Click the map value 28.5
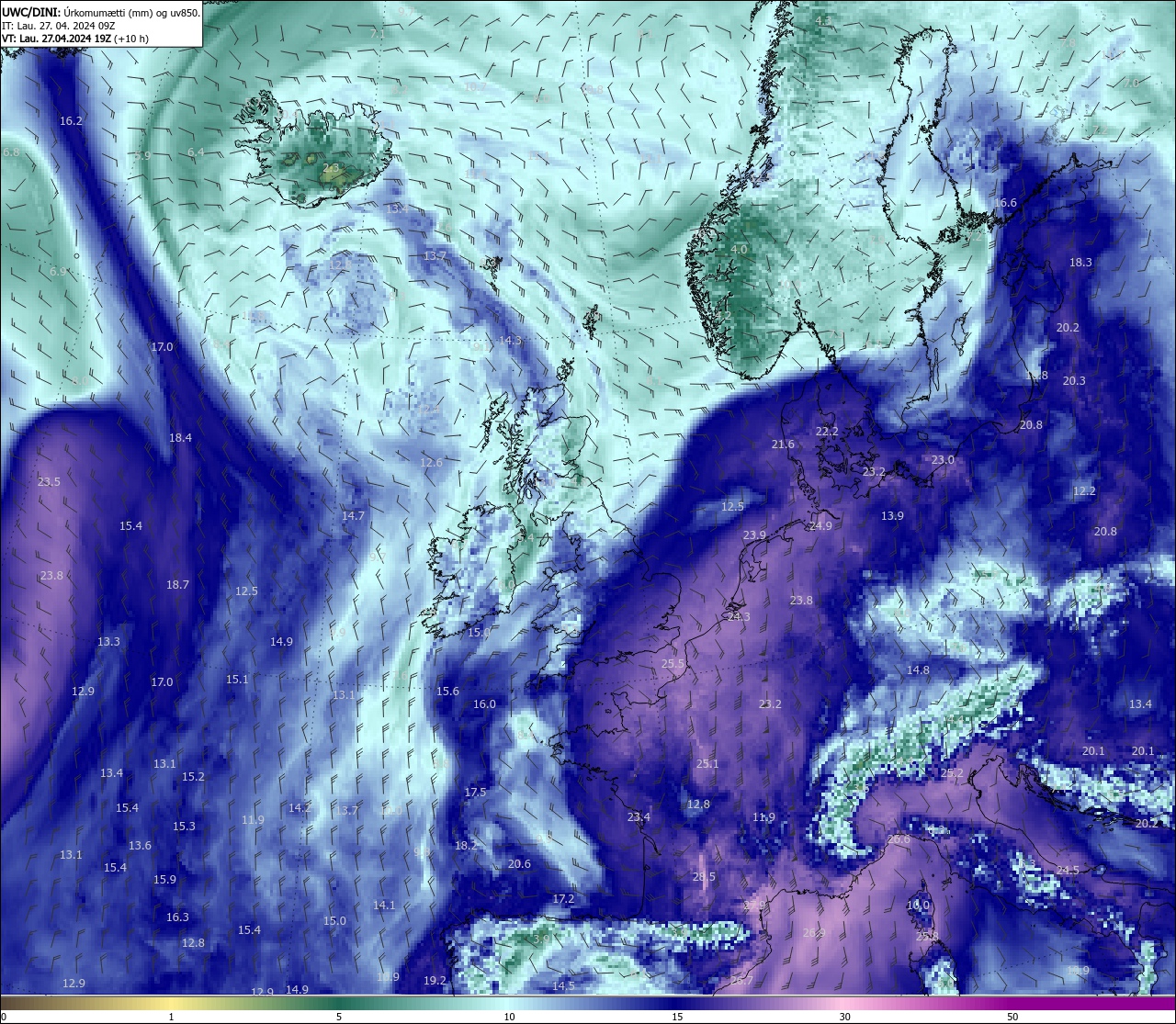Viewport: 1176px width, 1024px height. coord(704,878)
